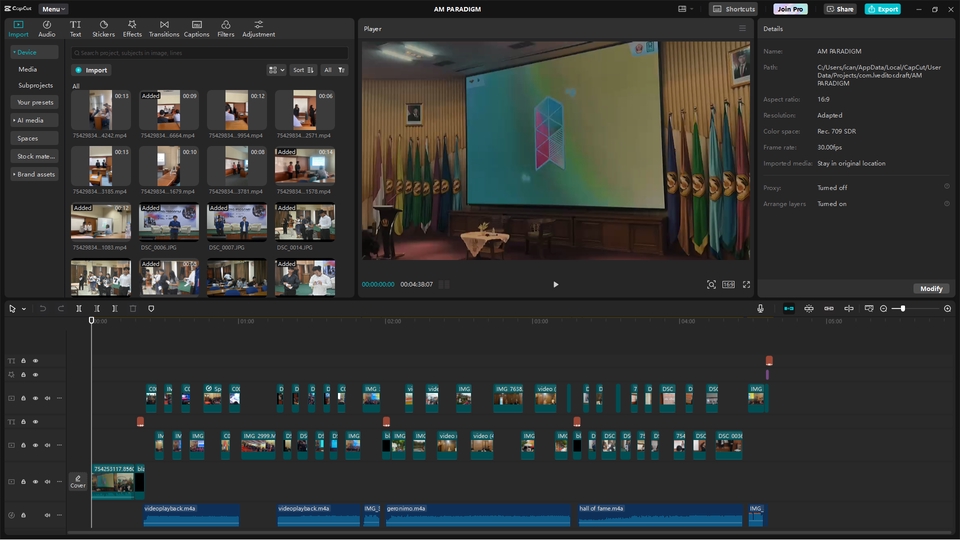Lock the audio track
This screenshot has width=960, height=540.
click(x=23, y=515)
